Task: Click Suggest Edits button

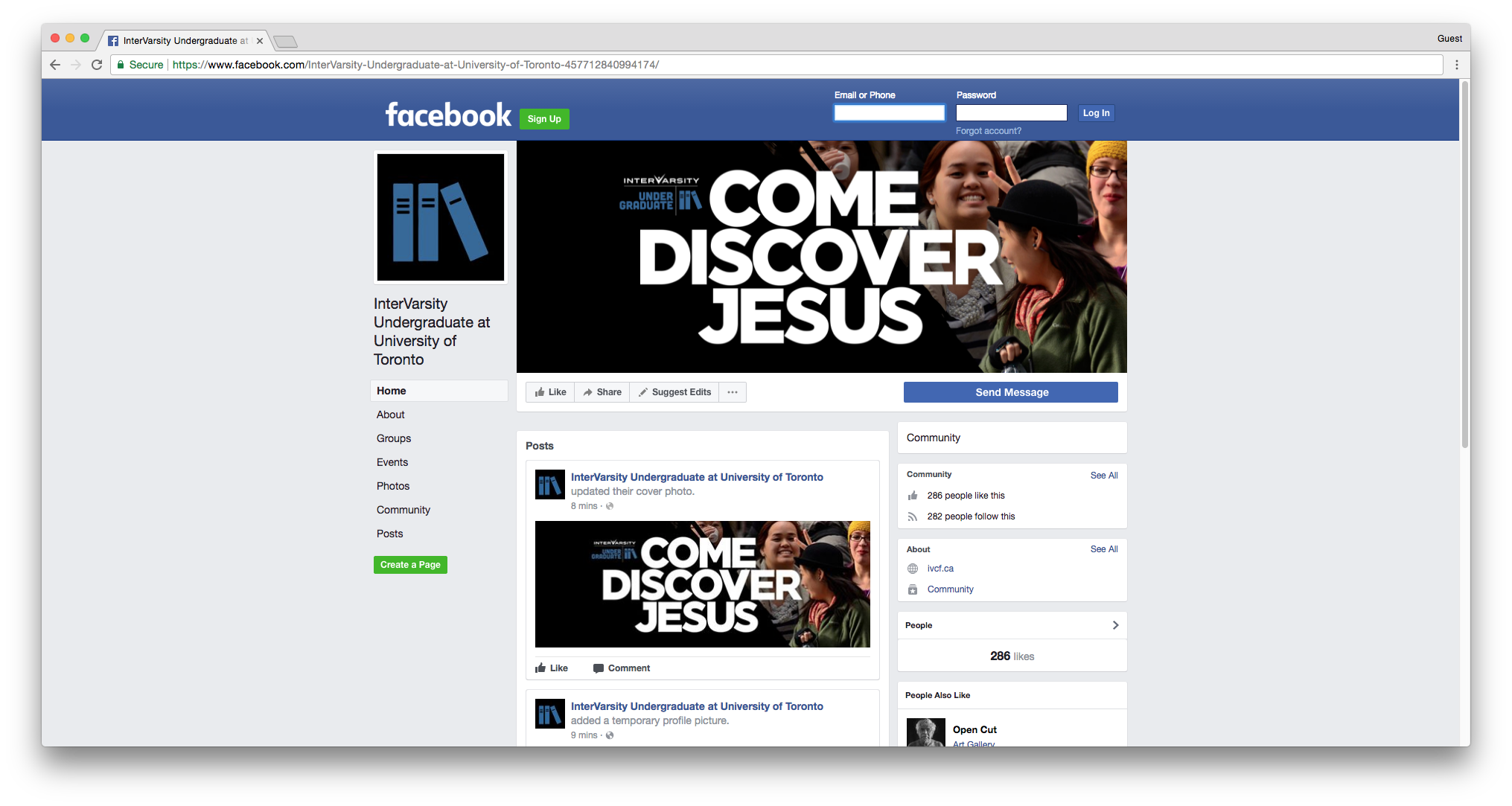Action: 674,392
